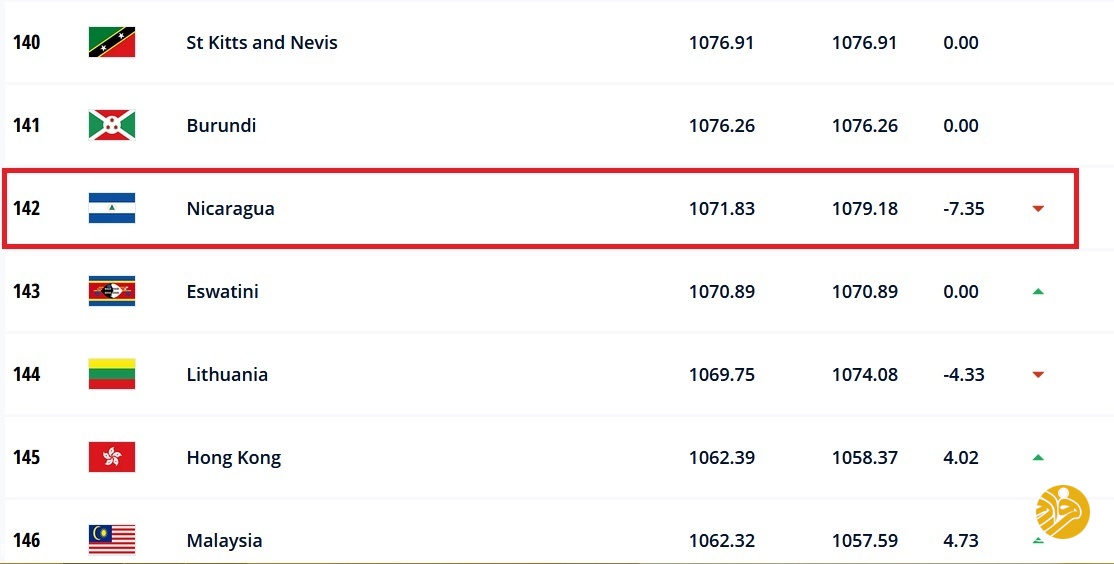This screenshot has width=1114, height=564.
Task: Open the Lithuania team name
Action: point(227,374)
